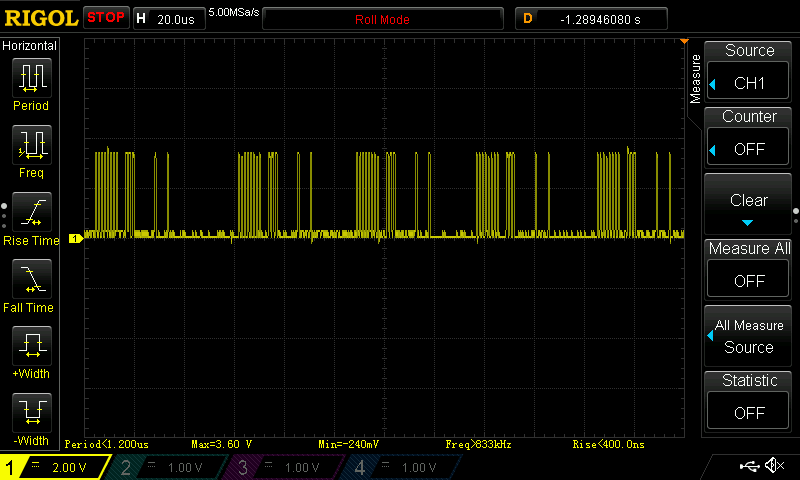The image size is (800, 480).
Task: Select the Rise Time measurement icon
Action: 32,212
